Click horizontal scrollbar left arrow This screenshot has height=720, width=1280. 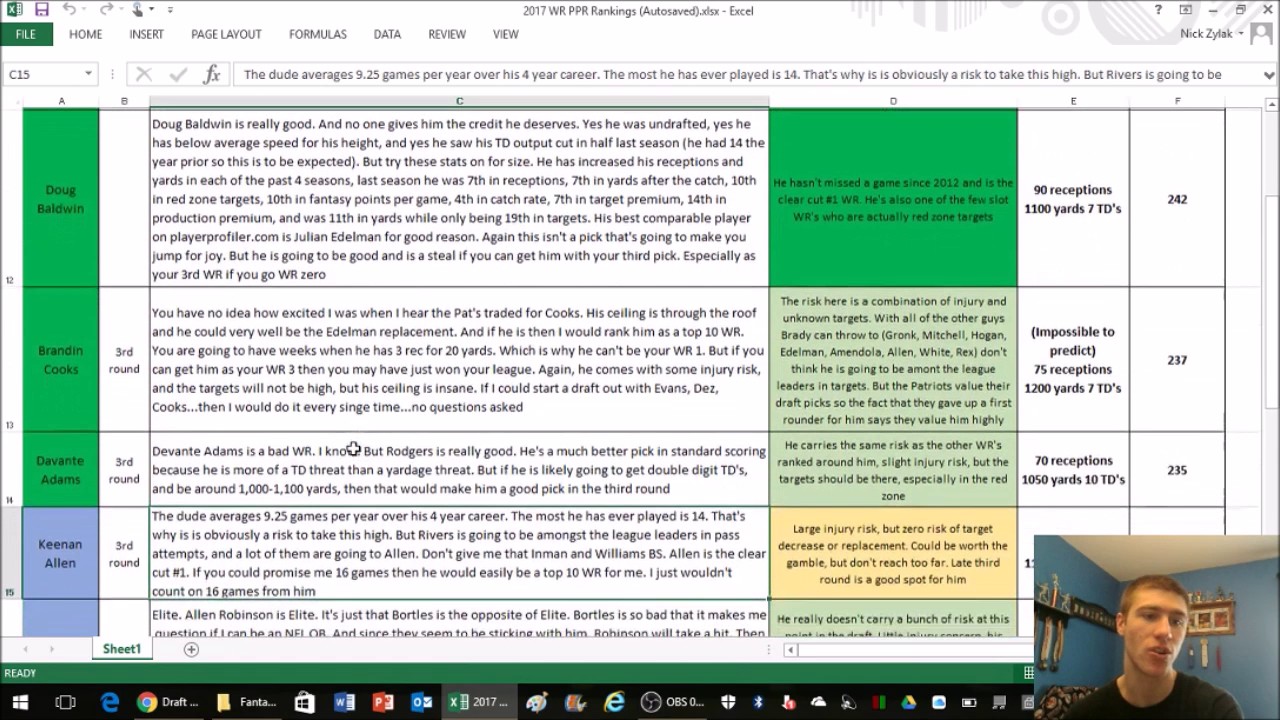790,649
